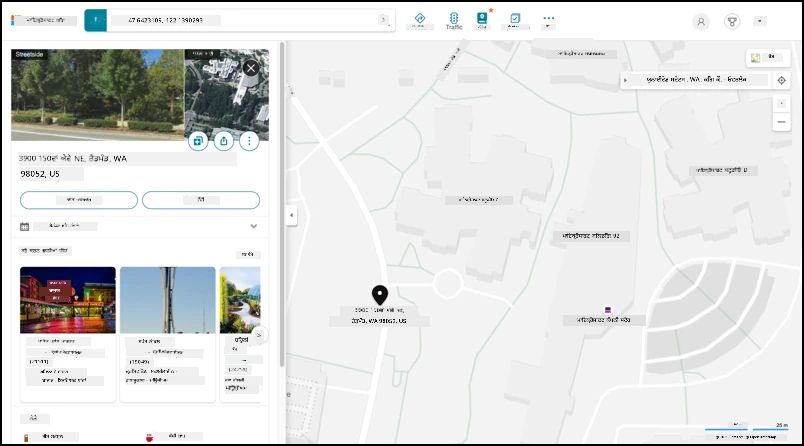Toggle the Traffic layer
Viewport: 804px width, 446px height.
pos(454,21)
